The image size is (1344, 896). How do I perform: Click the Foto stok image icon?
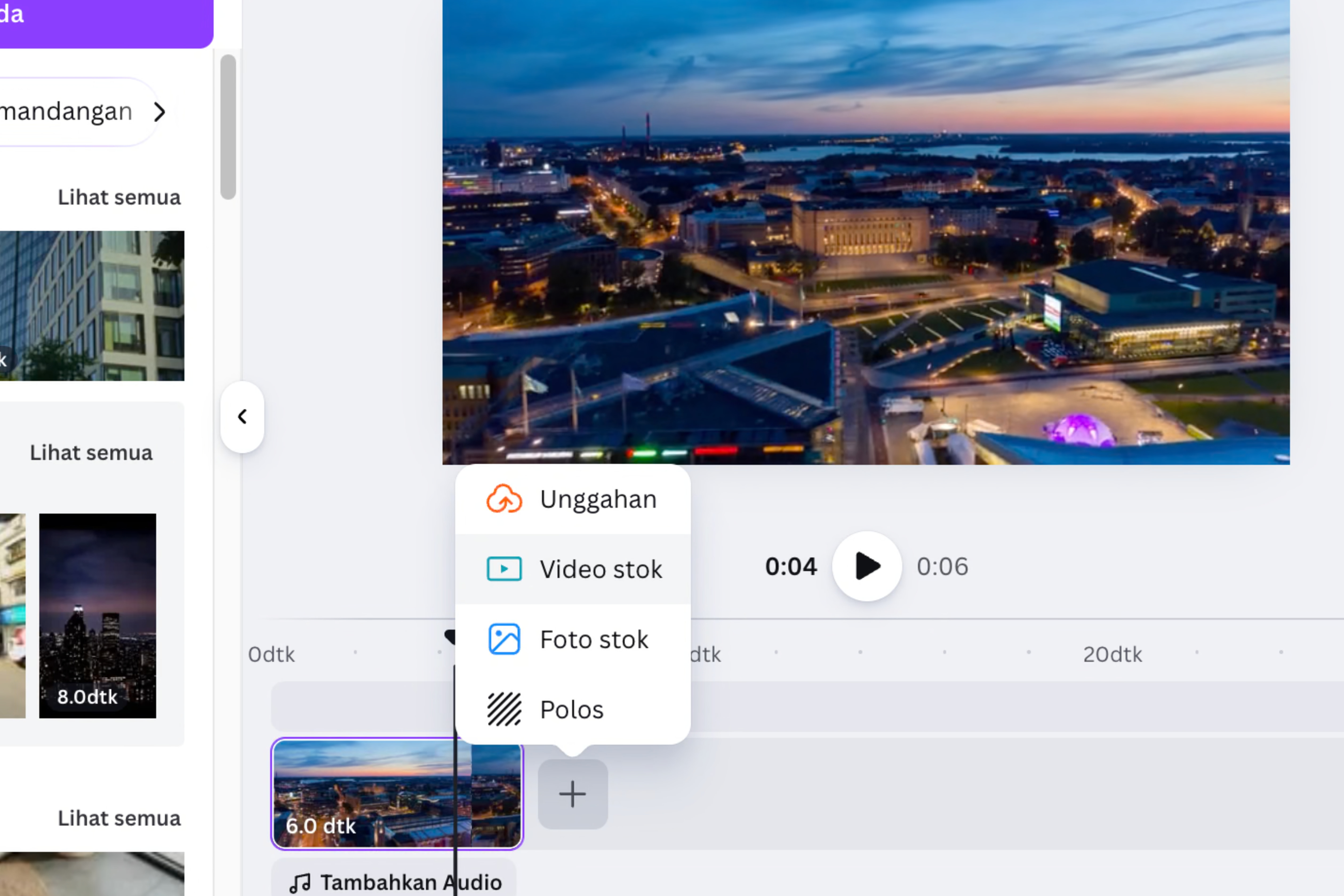[x=503, y=639]
